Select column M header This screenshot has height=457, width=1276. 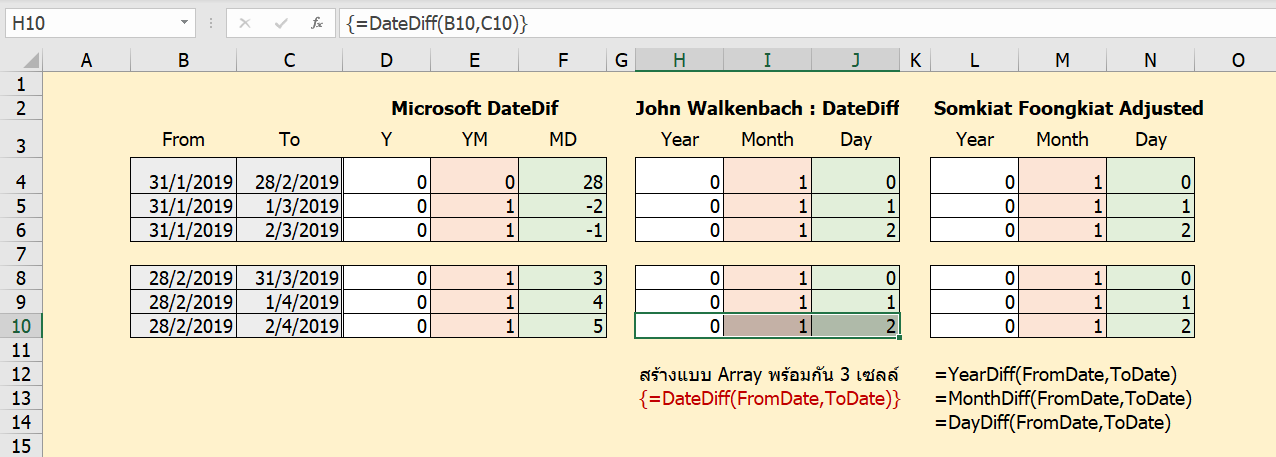(x=1062, y=61)
